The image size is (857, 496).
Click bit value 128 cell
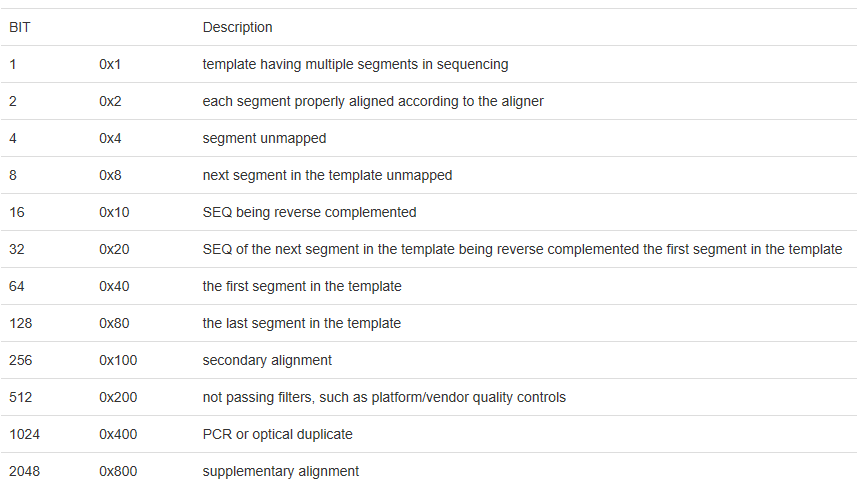click(21, 323)
